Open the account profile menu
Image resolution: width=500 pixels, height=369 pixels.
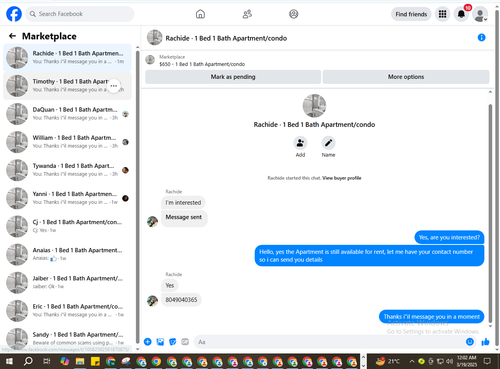tap(480, 14)
